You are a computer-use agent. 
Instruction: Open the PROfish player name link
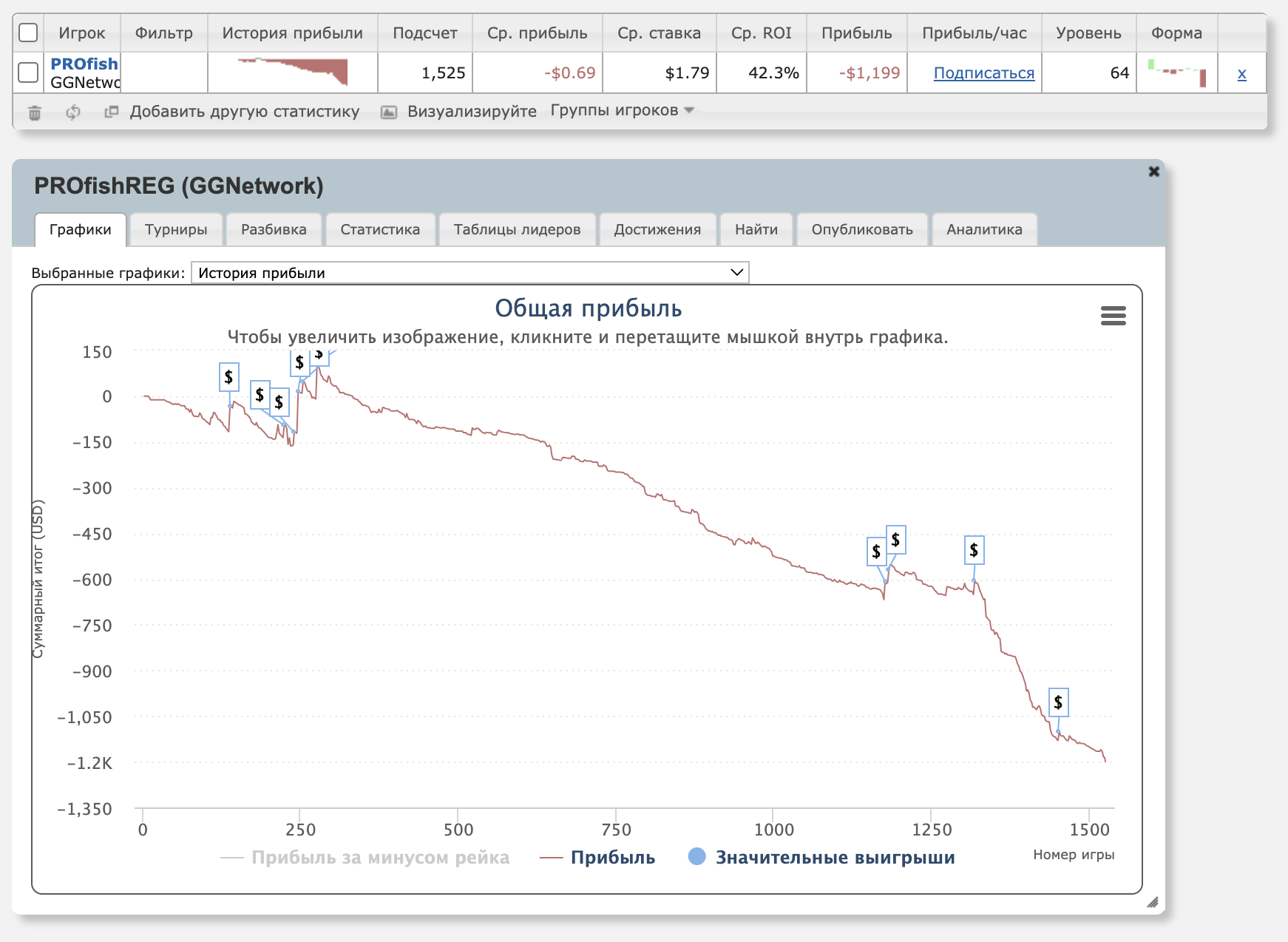(x=84, y=64)
